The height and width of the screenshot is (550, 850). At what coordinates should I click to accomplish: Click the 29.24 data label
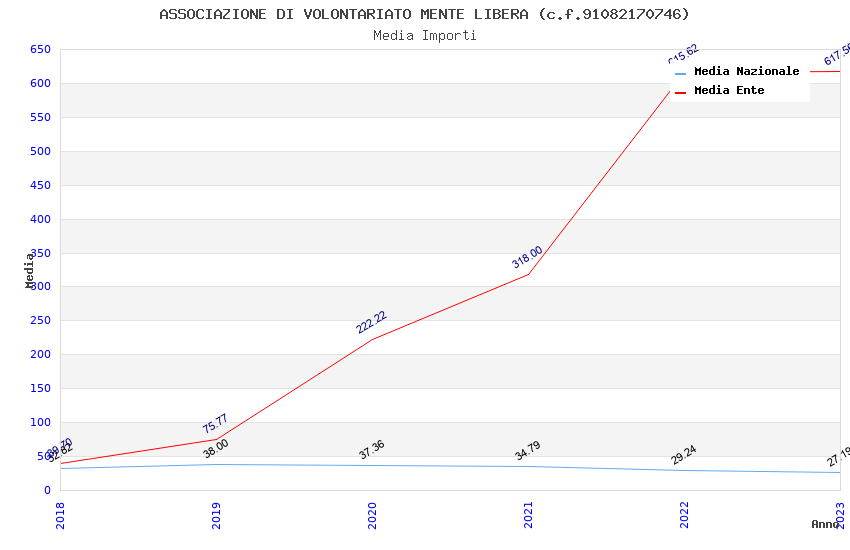point(684,455)
